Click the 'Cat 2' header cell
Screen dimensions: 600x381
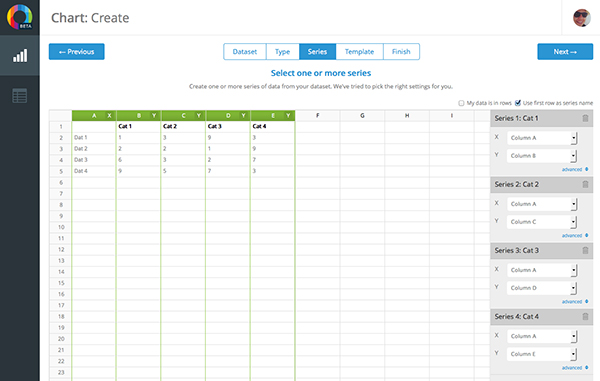coord(183,126)
